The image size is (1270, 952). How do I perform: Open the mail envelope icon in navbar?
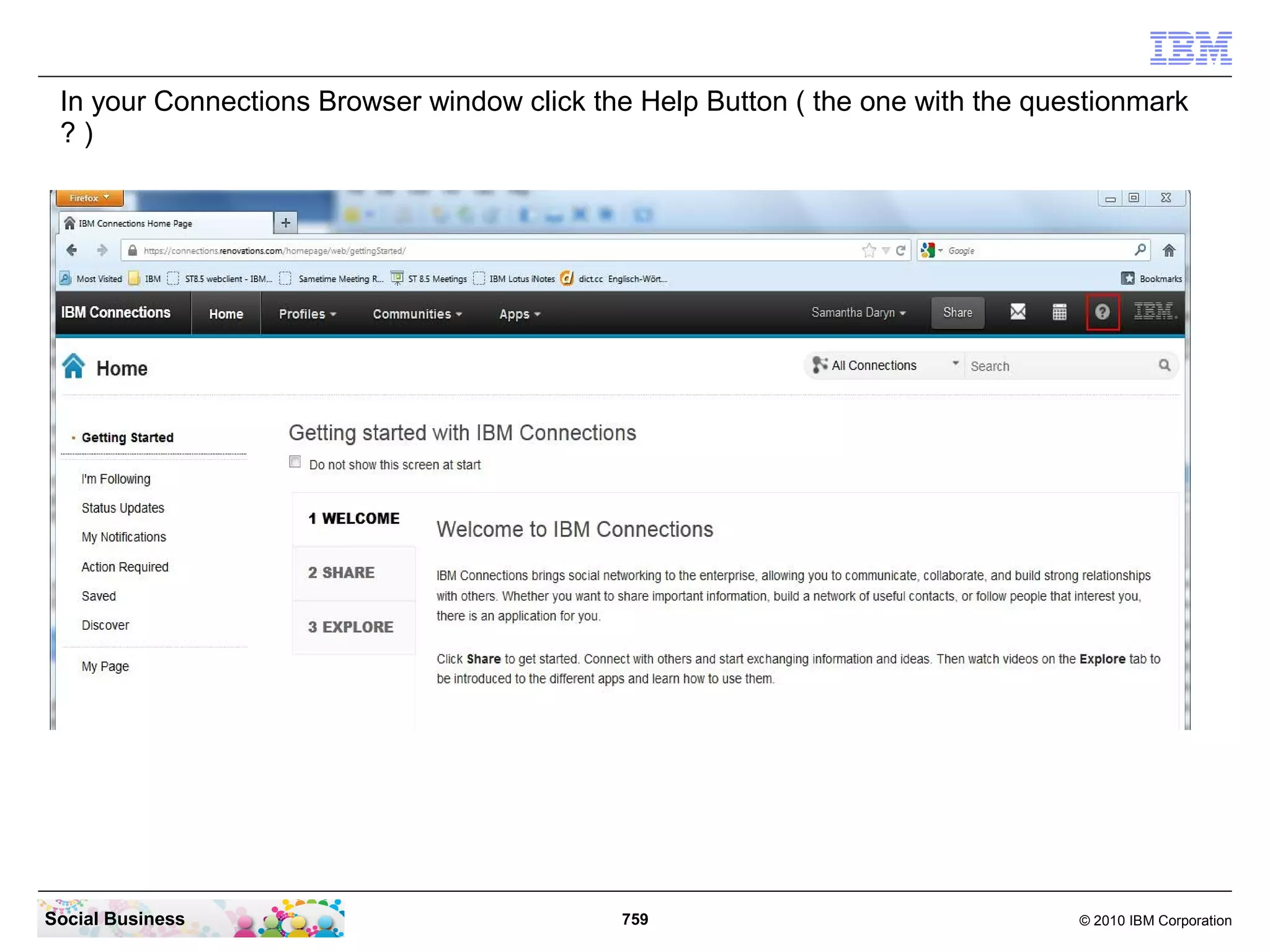[x=1018, y=312]
